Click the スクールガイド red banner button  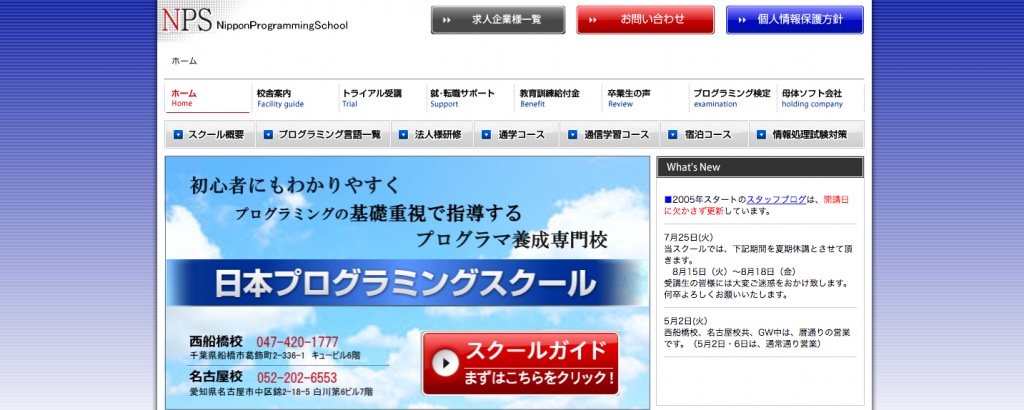point(520,364)
